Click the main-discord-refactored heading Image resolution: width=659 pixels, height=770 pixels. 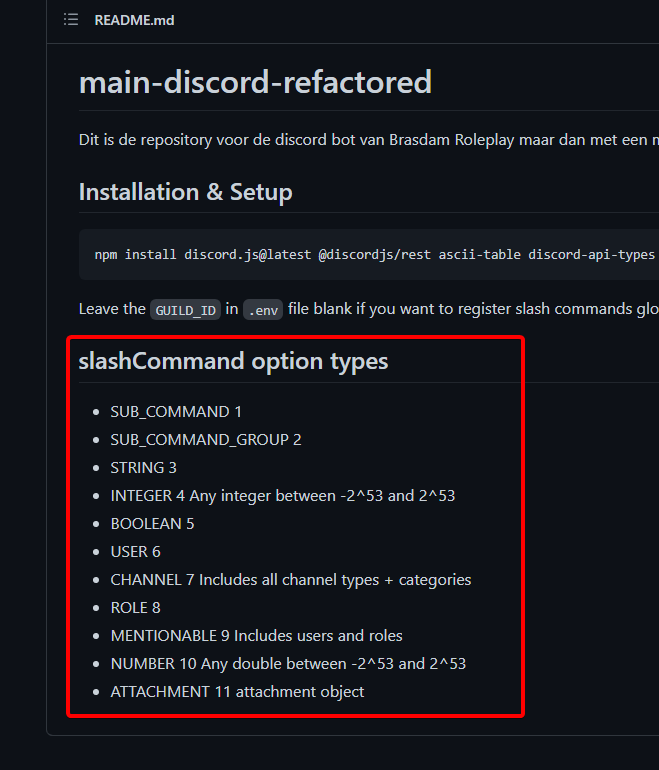(x=255, y=81)
